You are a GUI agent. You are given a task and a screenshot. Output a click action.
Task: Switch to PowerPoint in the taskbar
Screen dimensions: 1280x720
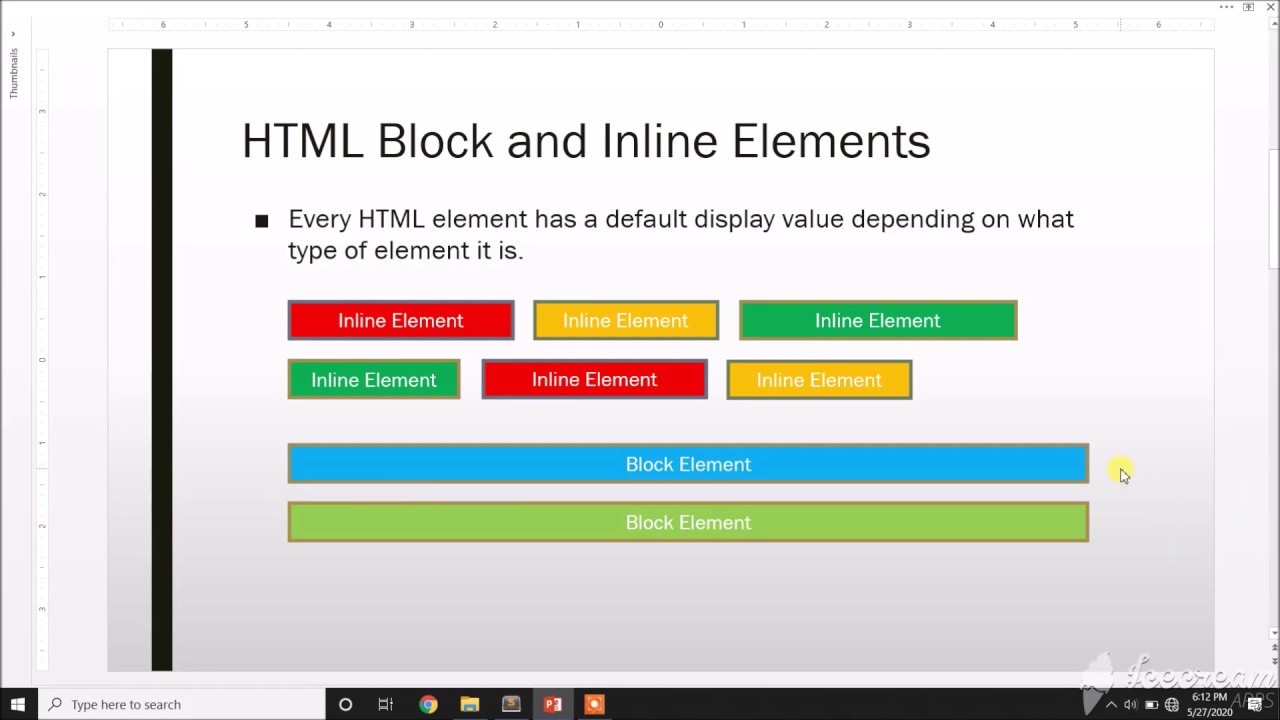click(552, 704)
